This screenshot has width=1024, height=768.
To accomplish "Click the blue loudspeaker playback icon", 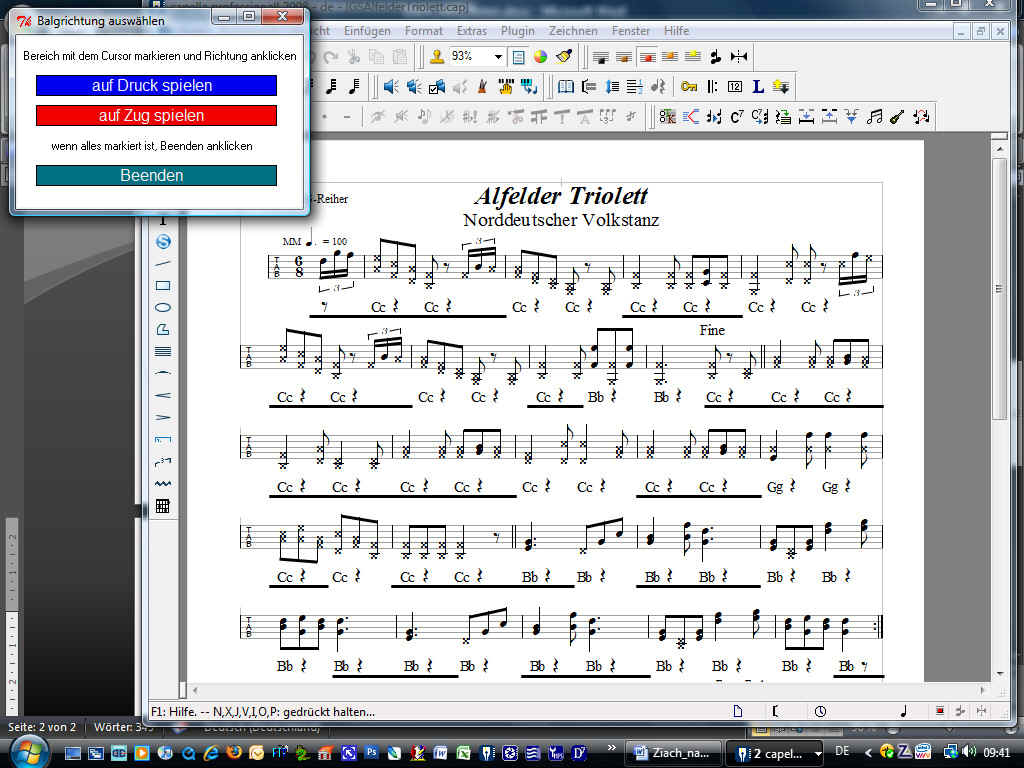I will pos(391,87).
